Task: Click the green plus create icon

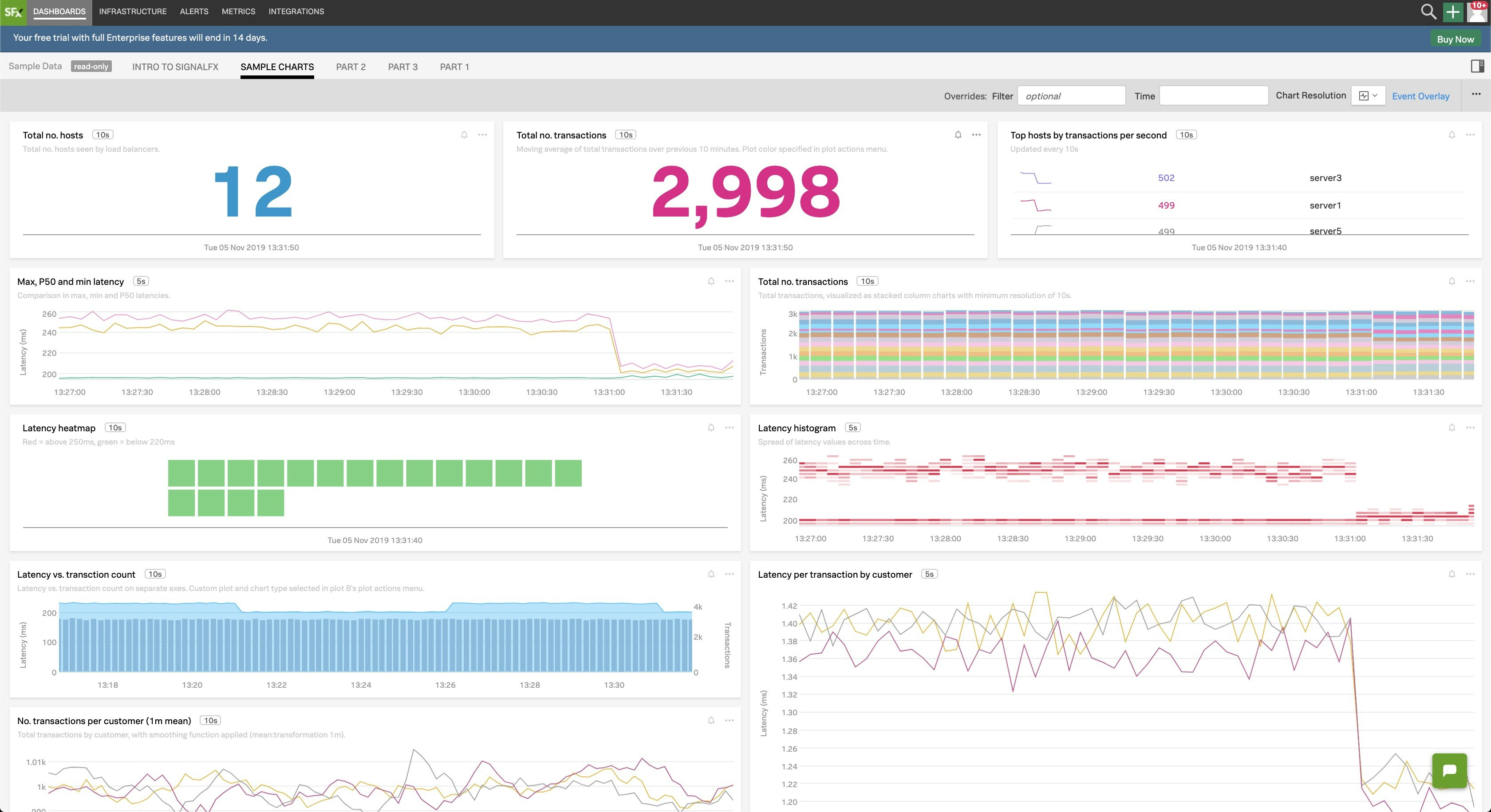Action: (1453, 12)
